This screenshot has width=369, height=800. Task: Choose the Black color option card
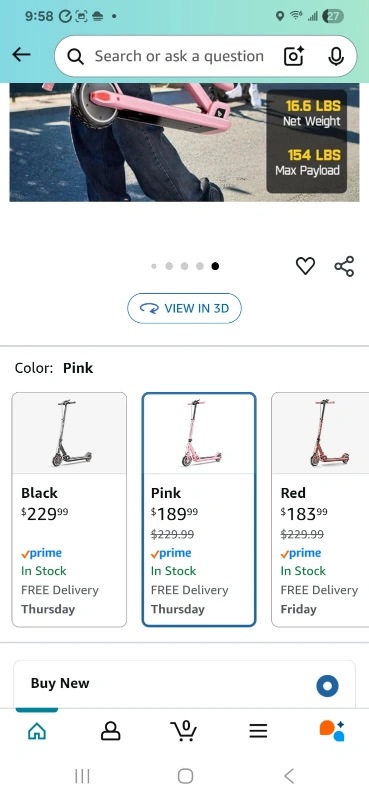[x=69, y=509]
